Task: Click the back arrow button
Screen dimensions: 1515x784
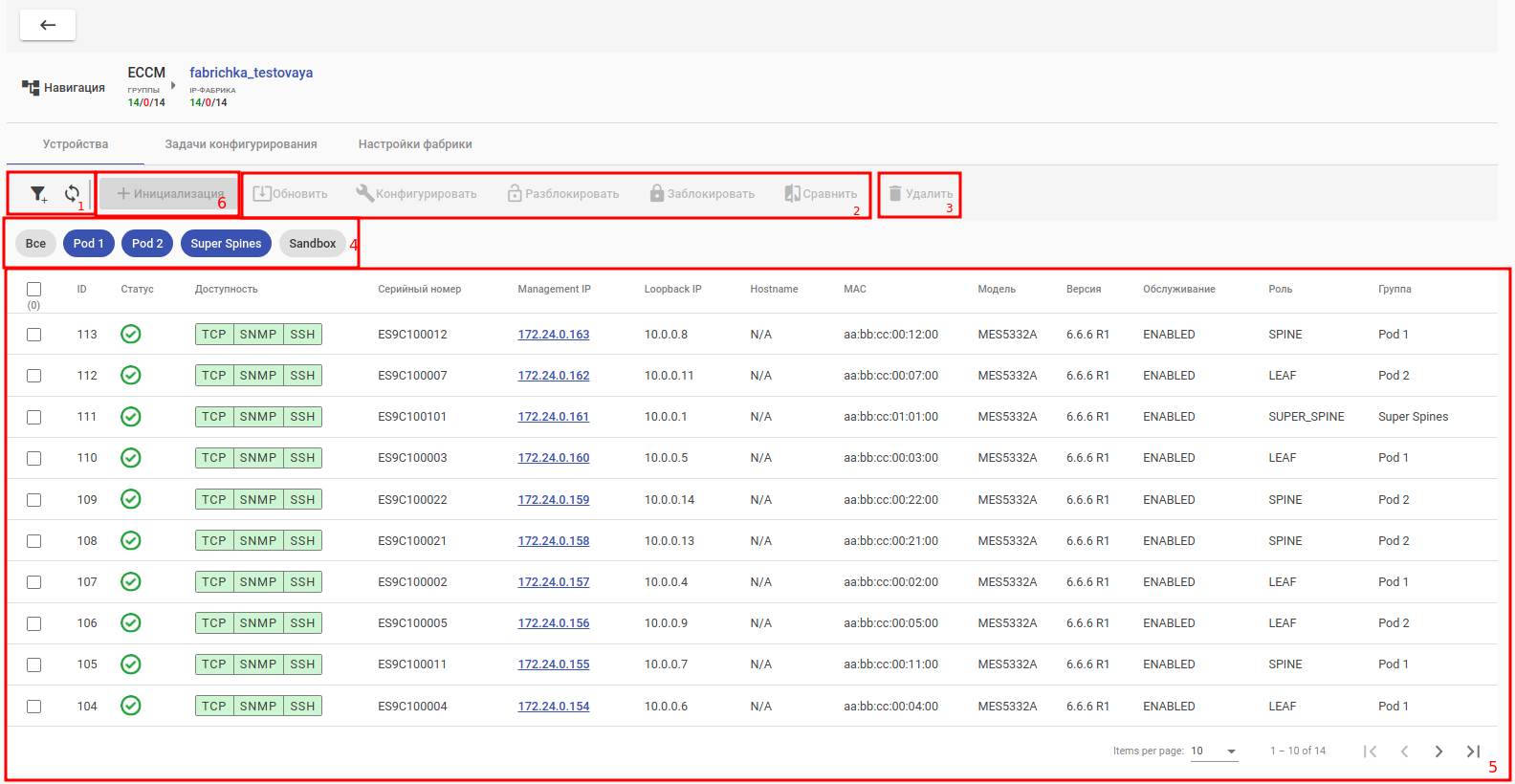Action: (x=48, y=25)
